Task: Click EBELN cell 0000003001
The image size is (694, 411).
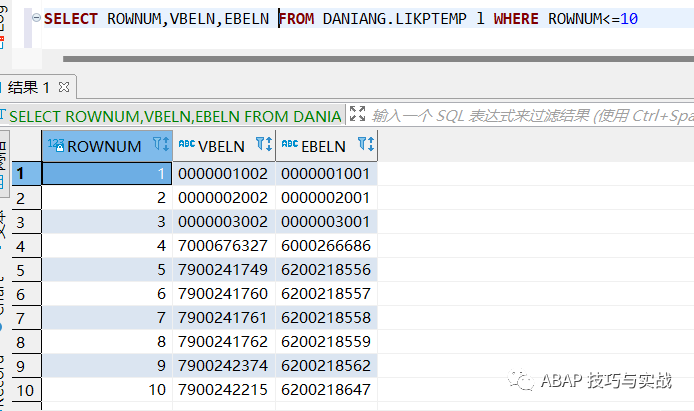Action: tap(326, 222)
